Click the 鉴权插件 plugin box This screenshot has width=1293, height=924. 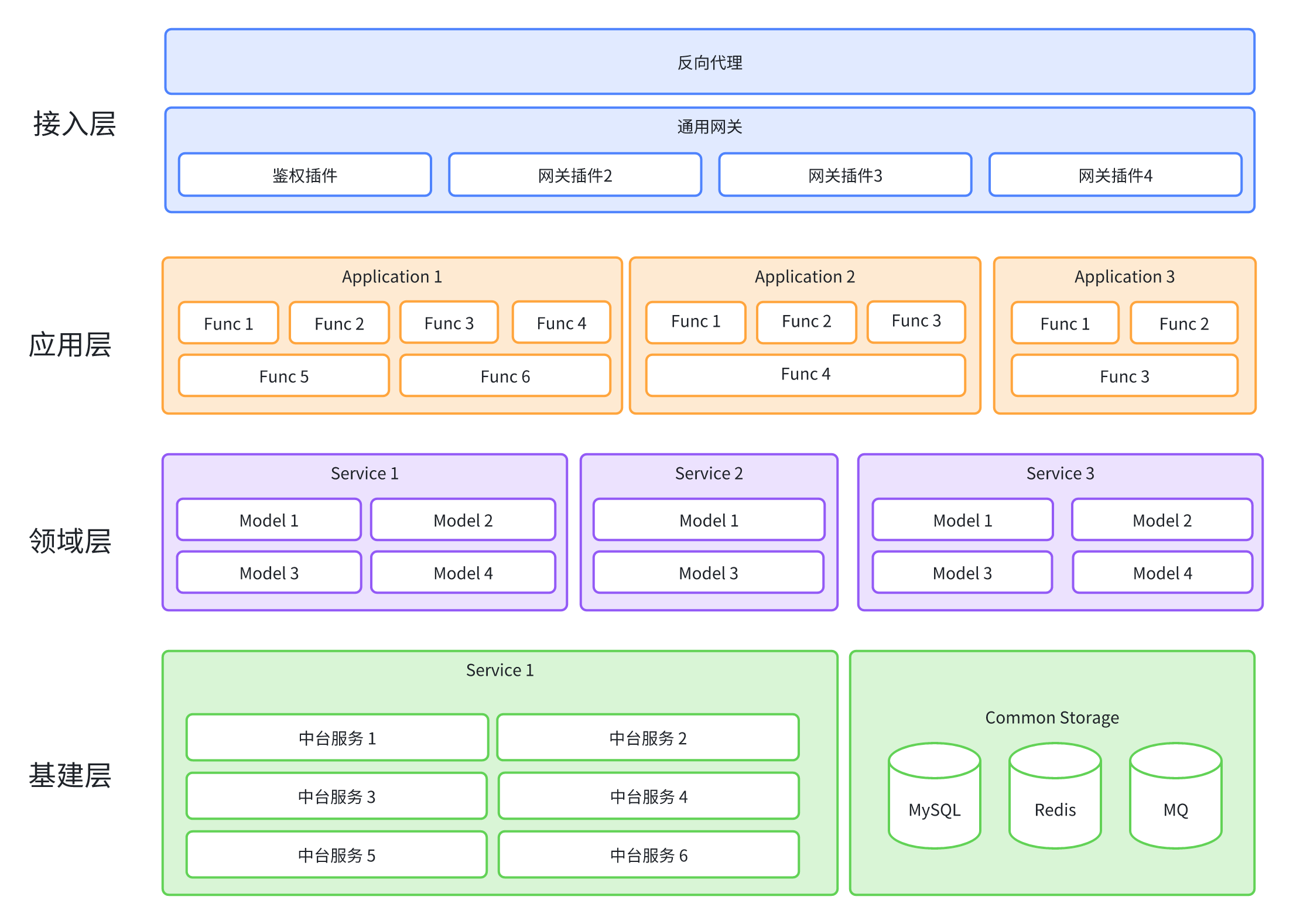pos(305,175)
